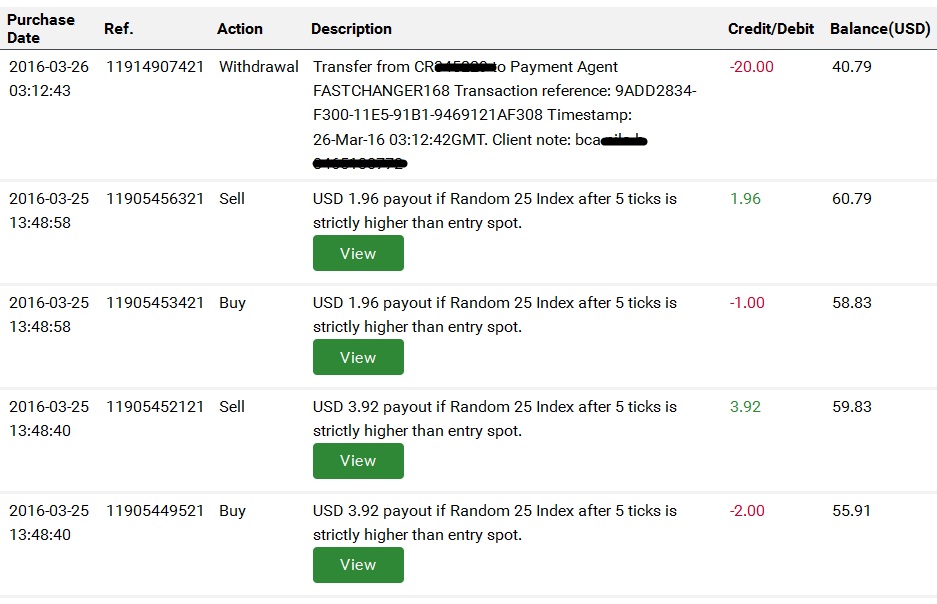Click the Ref. column header

(x=118, y=29)
